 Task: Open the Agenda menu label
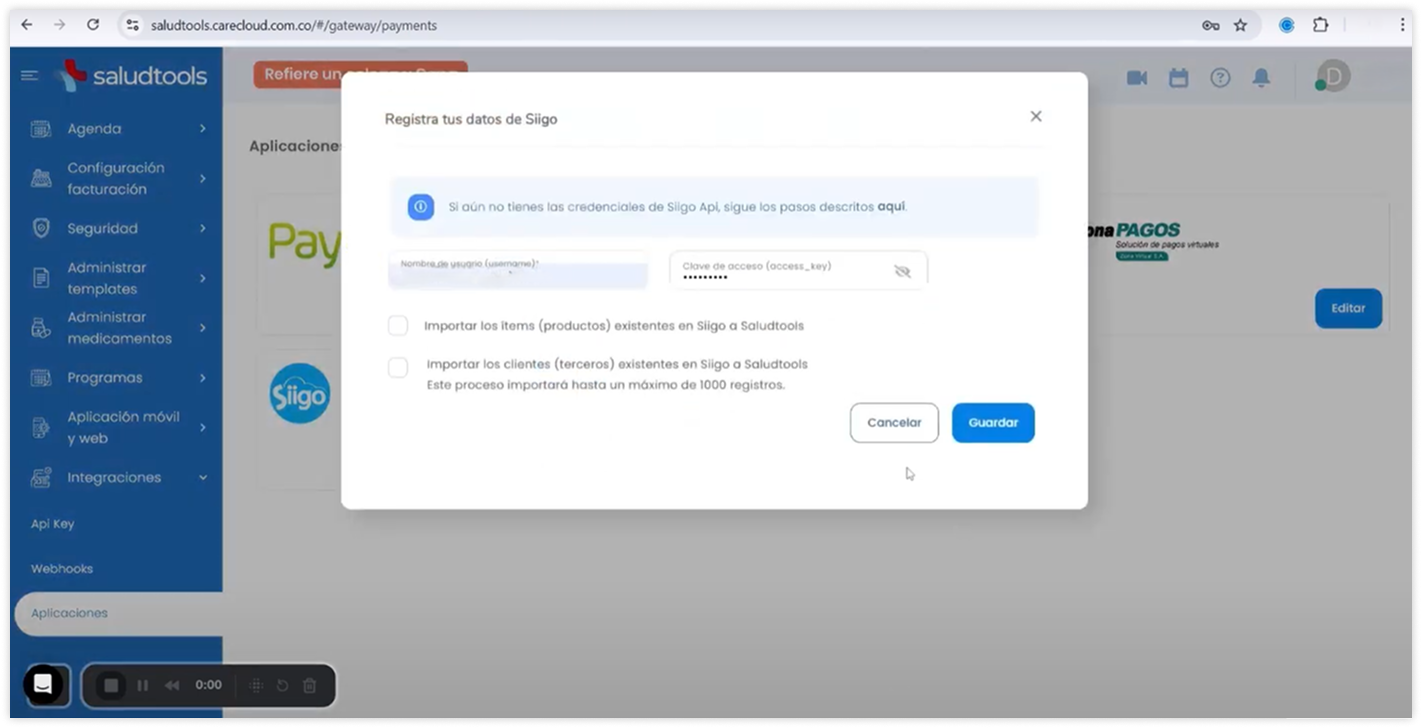coord(94,128)
